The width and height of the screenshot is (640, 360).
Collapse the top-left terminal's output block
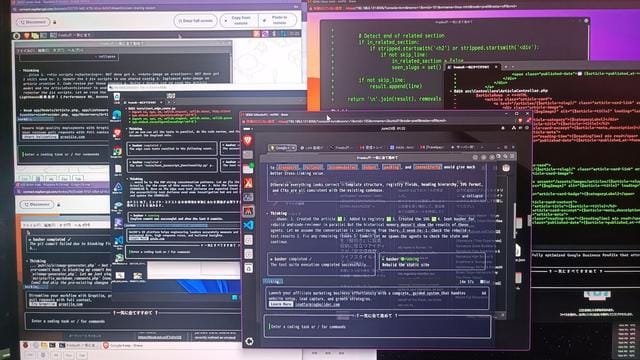(x=107, y=57)
